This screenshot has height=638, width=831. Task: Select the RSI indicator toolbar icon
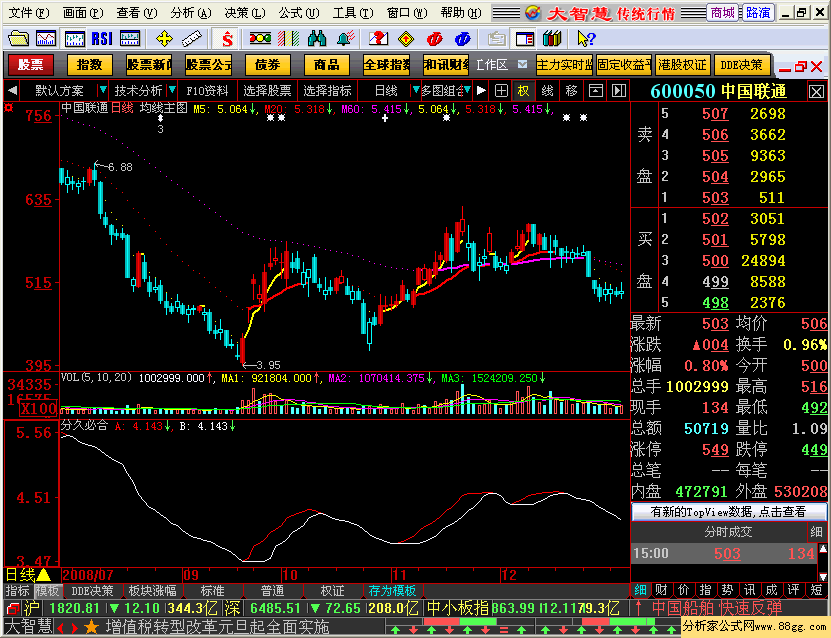pyautogui.click(x=102, y=39)
